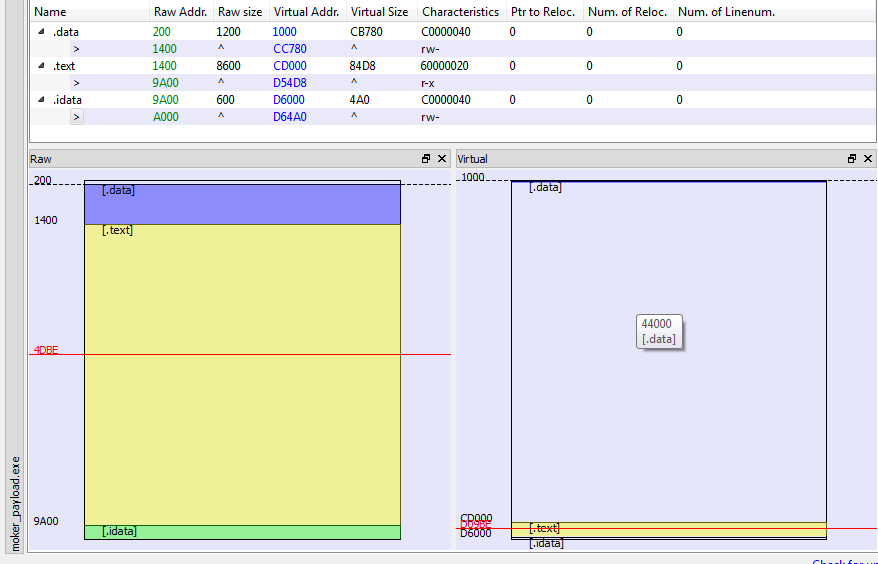Click the Characteristics column header

click(460, 12)
